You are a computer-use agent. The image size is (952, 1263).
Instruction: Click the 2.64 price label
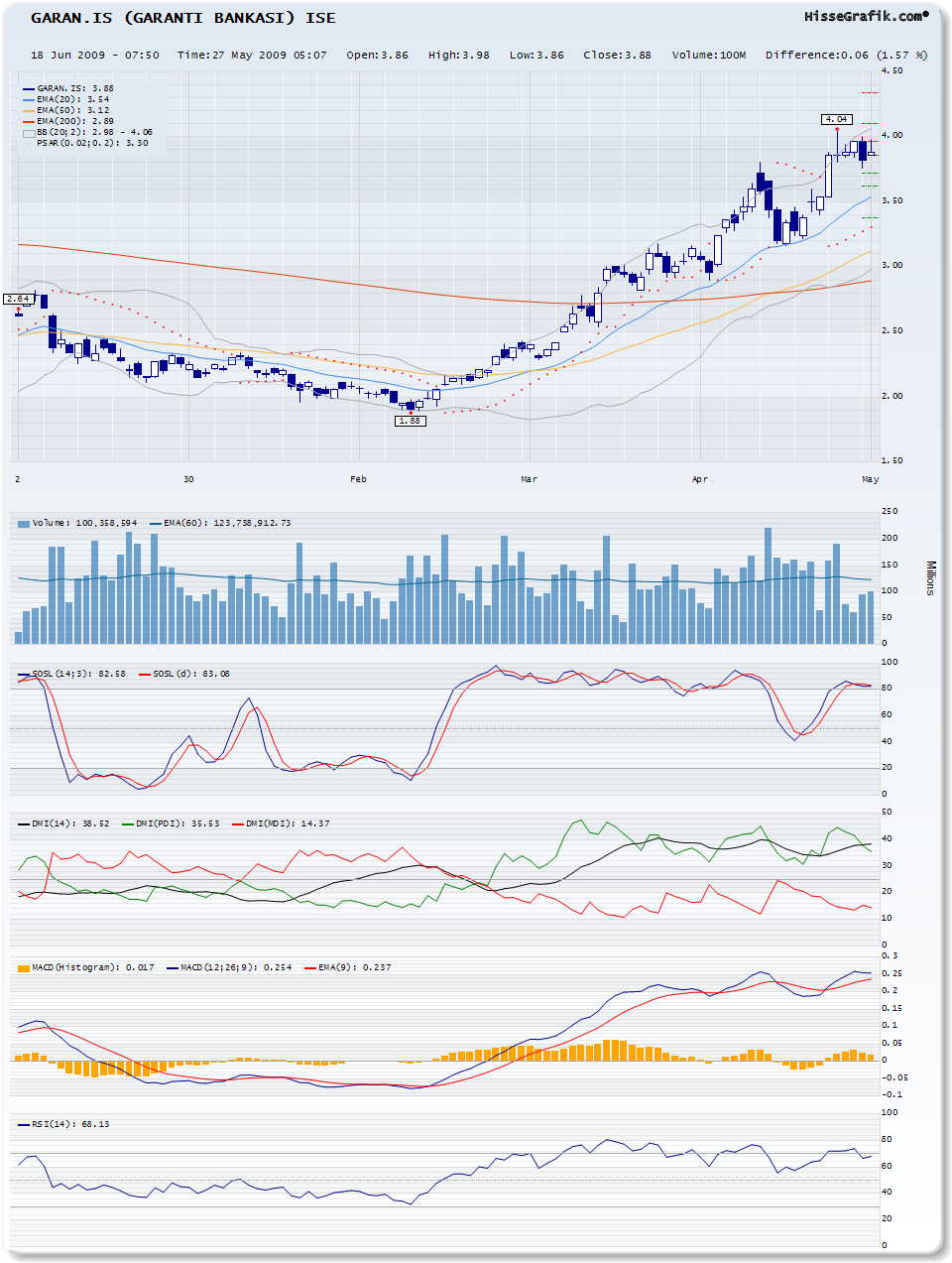pyautogui.click(x=18, y=299)
